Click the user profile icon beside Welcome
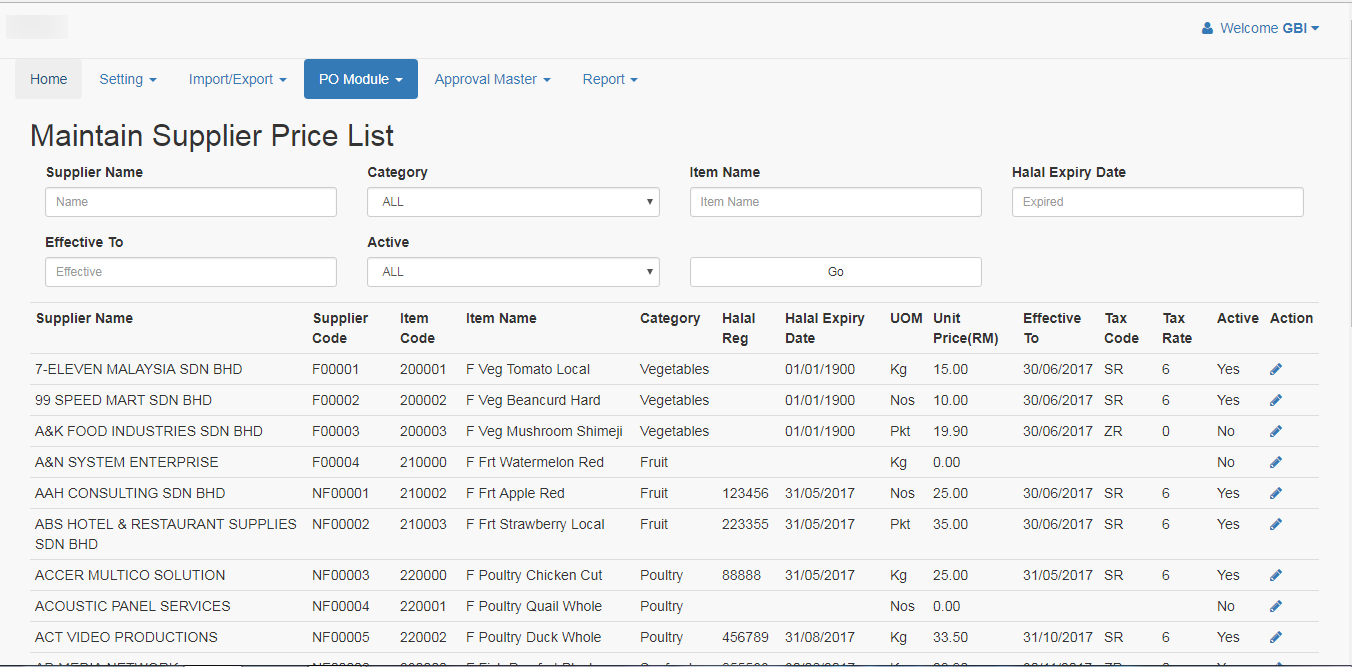Screen dimensions: 1352x667 [1207, 28]
